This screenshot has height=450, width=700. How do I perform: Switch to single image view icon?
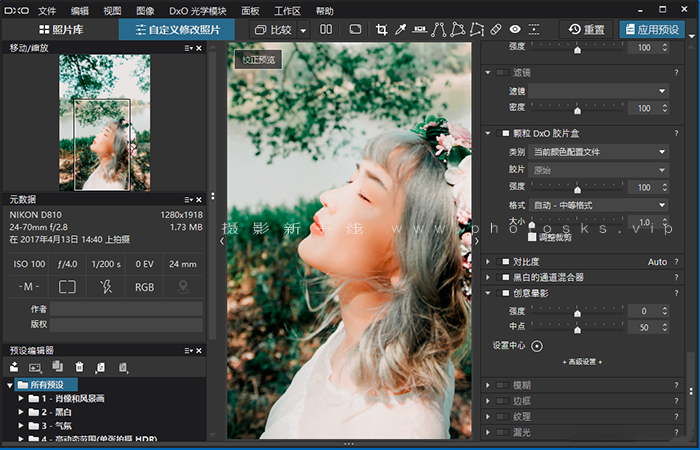pos(355,30)
